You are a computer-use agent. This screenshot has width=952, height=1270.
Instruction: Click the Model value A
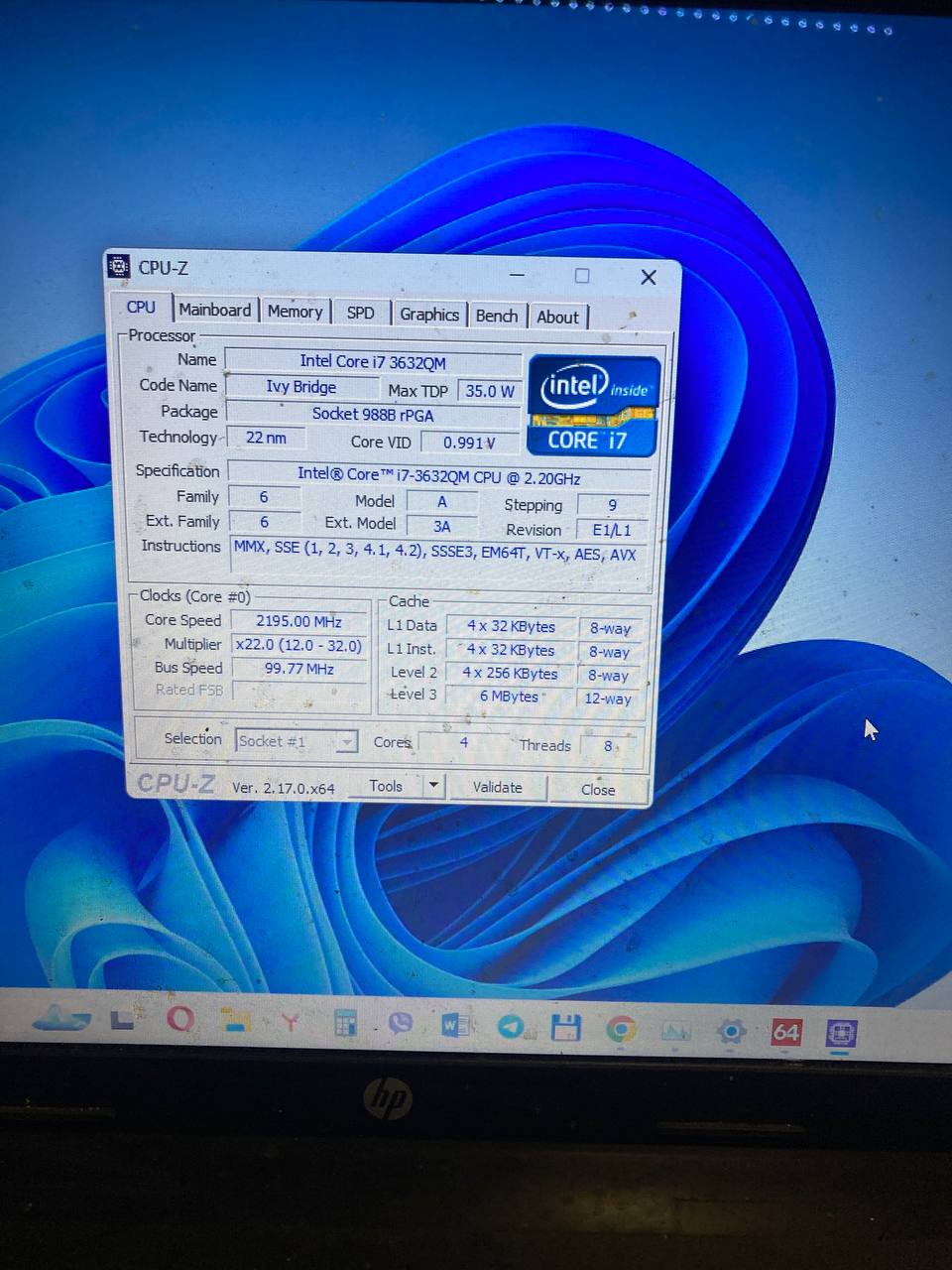point(442,502)
